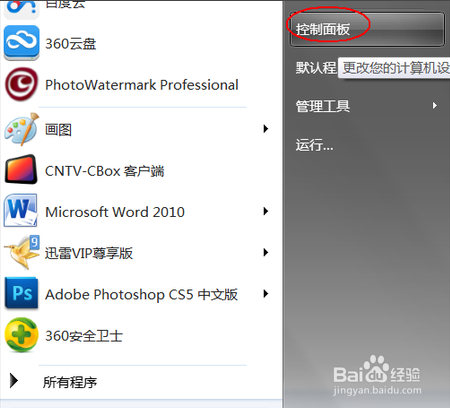Expand the 迅雷VIP尊享版 submenu arrow
Screen dimensions: 450x408
[266, 252]
